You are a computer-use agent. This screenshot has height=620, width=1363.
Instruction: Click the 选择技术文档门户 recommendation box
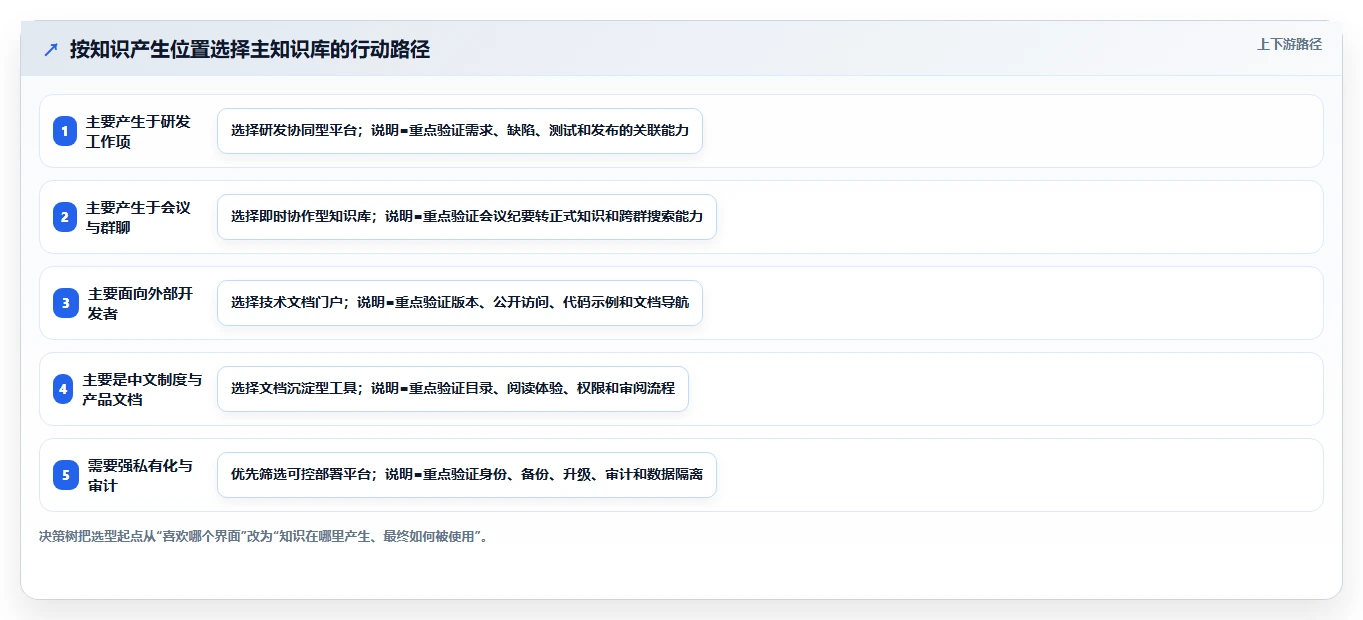(460, 303)
